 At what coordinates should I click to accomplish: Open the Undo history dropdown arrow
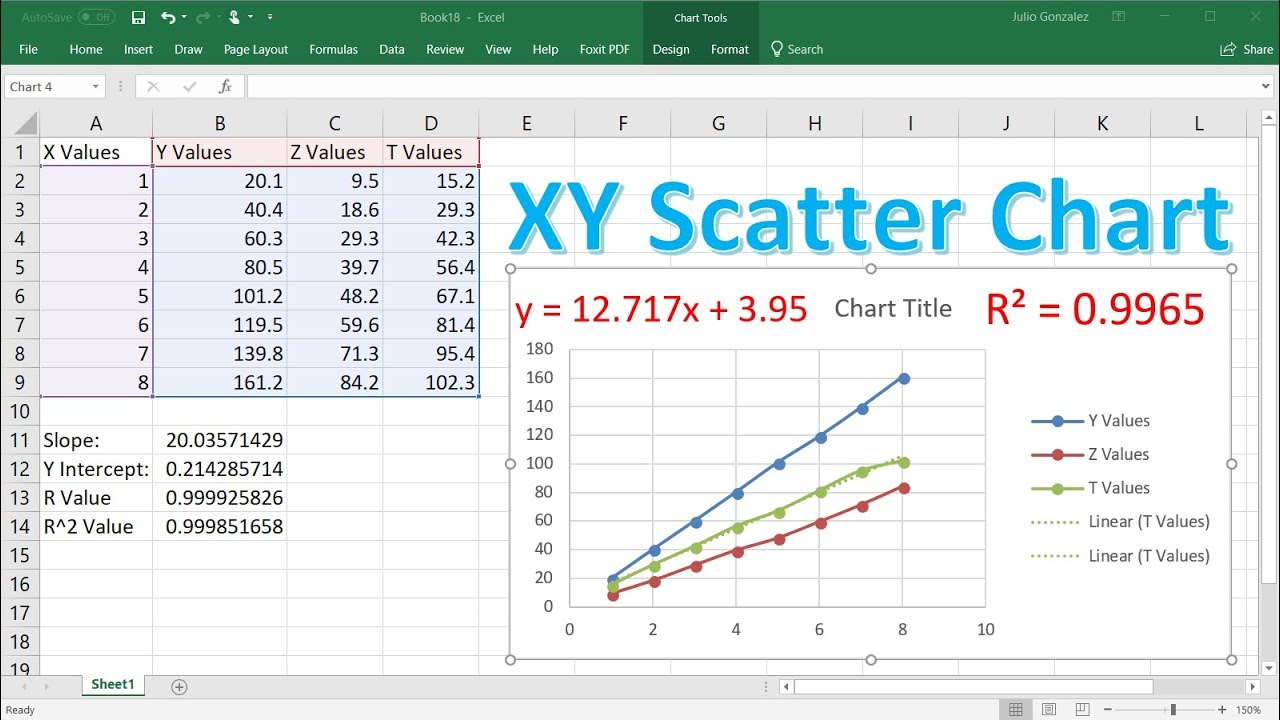tap(183, 17)
